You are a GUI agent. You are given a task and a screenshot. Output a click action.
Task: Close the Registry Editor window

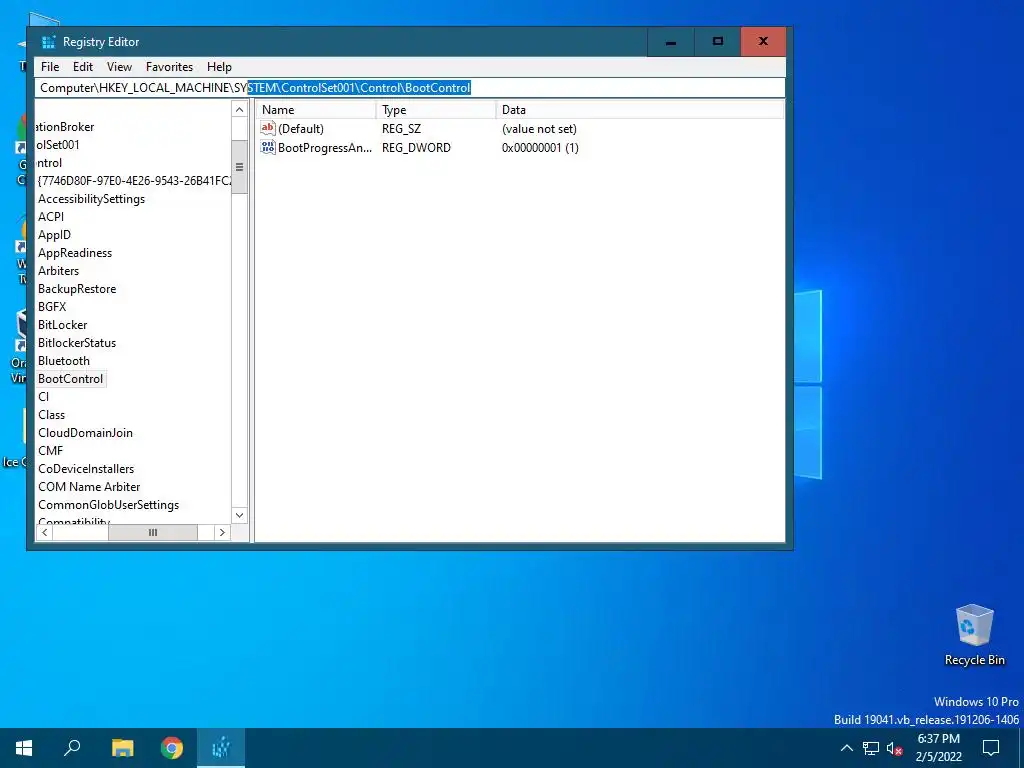click(763, 42)
